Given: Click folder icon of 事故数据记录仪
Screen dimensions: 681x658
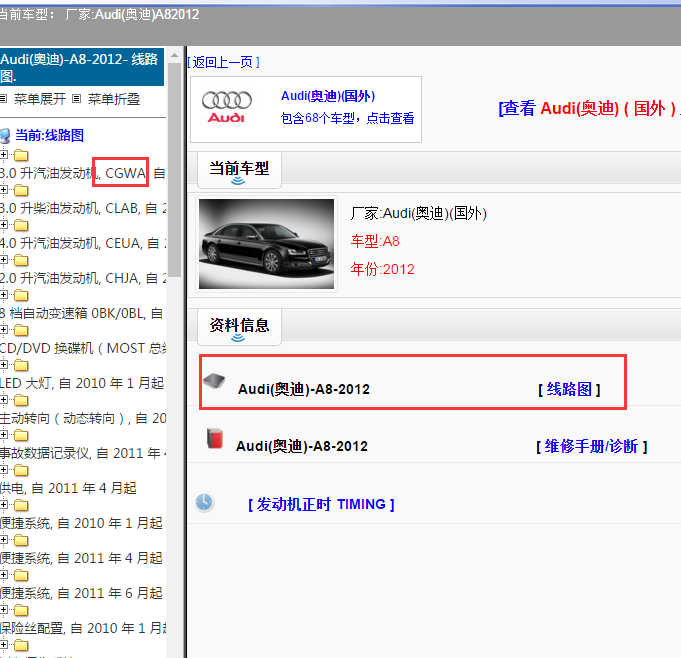Looking at the screenshot, I should [x=21, y=435].
